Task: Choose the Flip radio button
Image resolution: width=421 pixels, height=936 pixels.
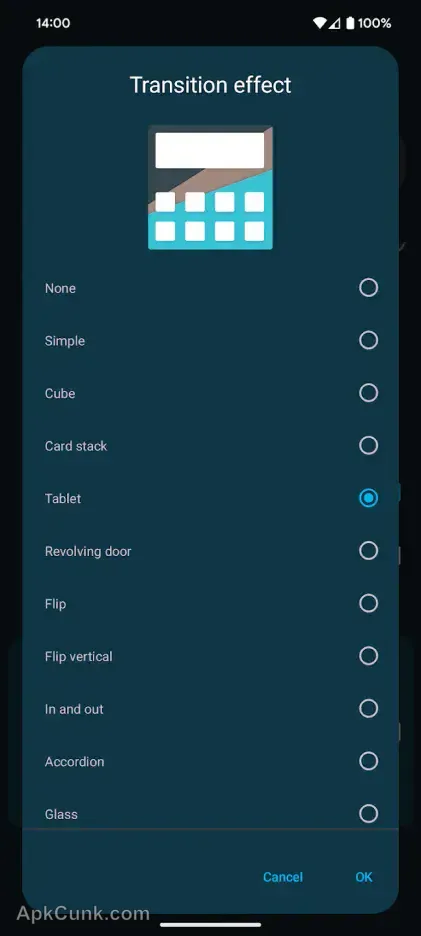Action: point(368,604)
